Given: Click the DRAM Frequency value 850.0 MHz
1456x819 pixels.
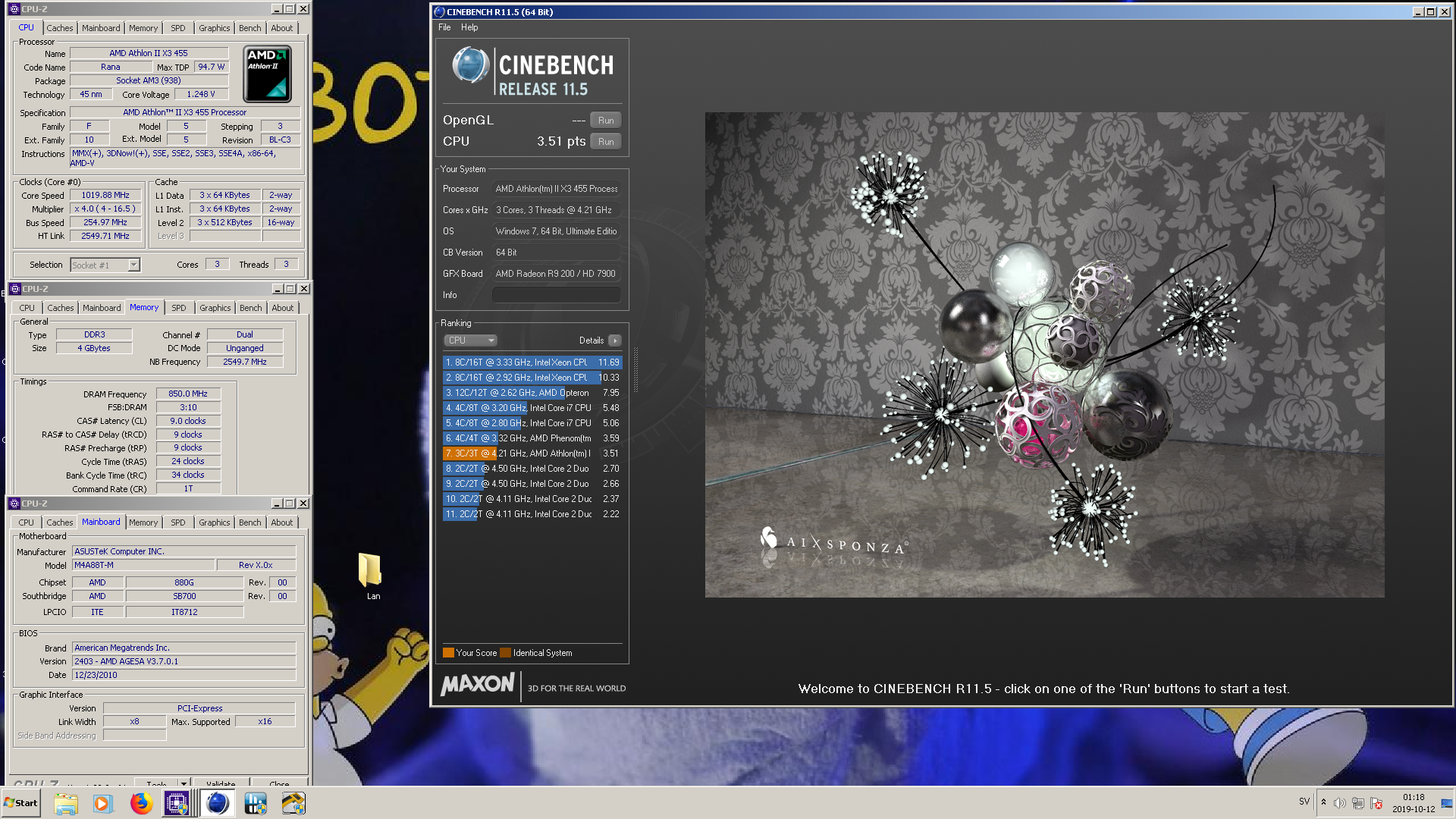Looking at the screenshot, I should [188, 394].
